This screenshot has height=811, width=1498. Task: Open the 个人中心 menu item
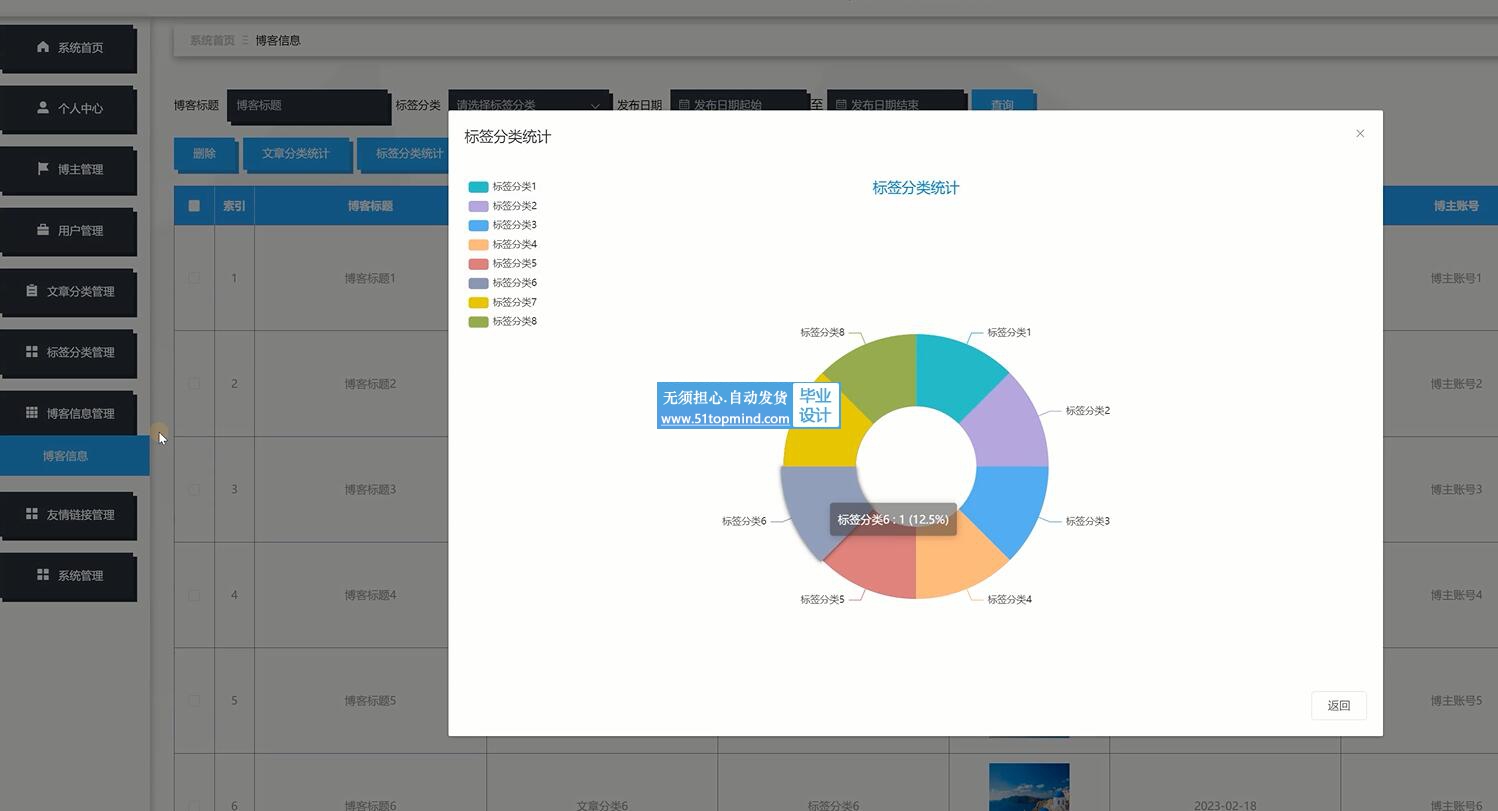[x=68, y=108]
